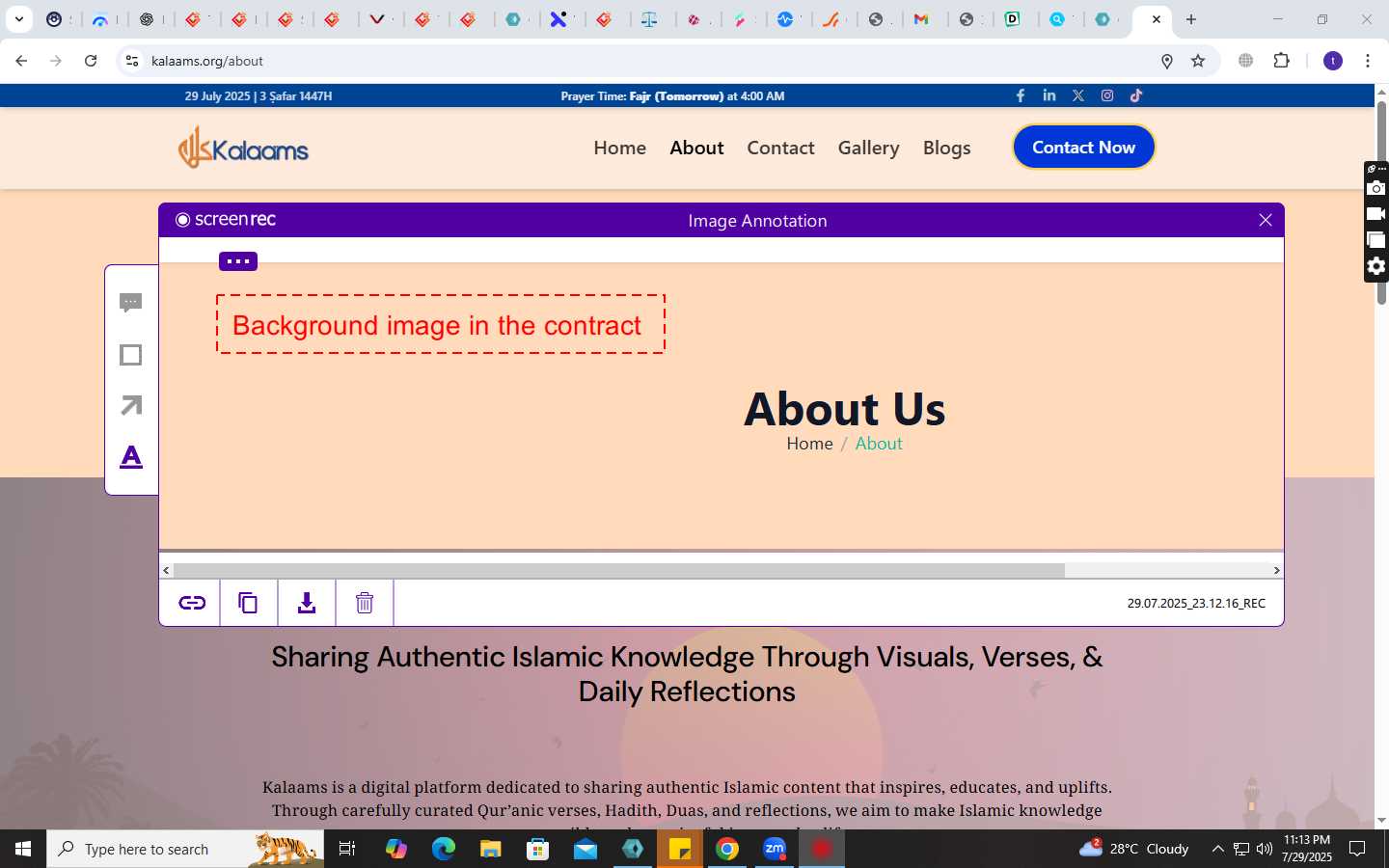Viewport: 1389px width, 868px height.
Task: Bookmark this page with star icon
Action: coord(1198,61)
